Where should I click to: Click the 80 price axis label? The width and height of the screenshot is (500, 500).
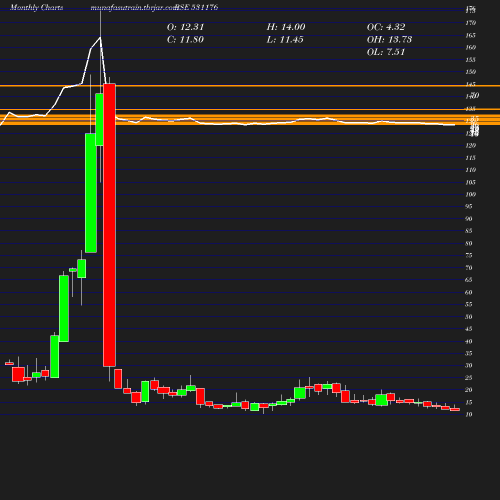(469, 243)
